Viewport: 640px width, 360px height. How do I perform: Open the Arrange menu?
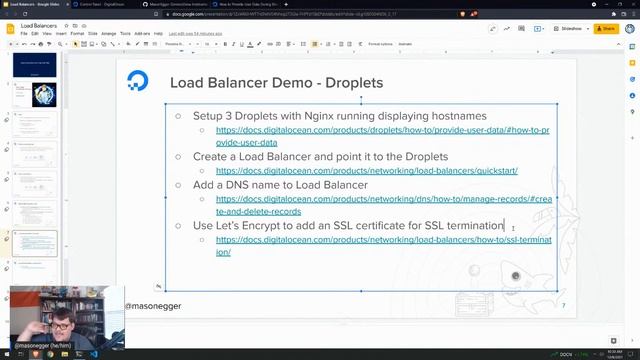point(109,34)
